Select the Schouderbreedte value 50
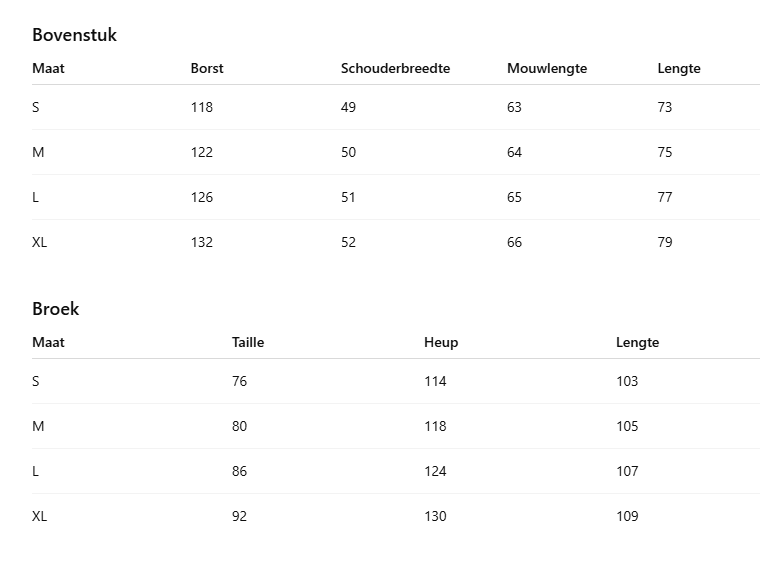The width and height of the screenshot is (760, 568). click(348, 153)
